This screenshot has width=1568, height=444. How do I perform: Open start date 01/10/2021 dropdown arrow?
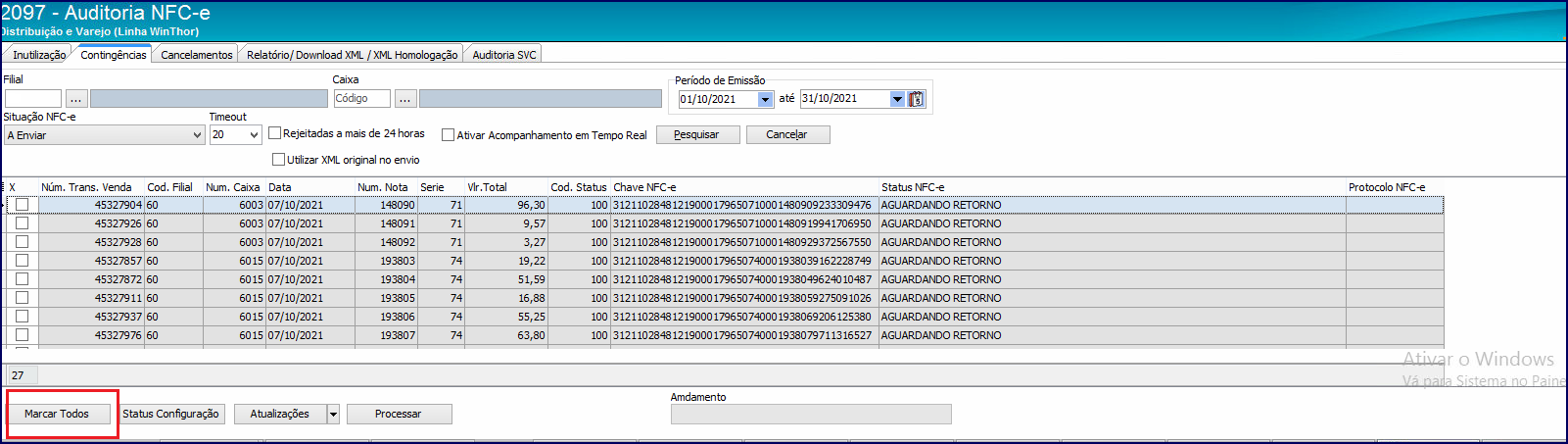click(x=765, y=100)
